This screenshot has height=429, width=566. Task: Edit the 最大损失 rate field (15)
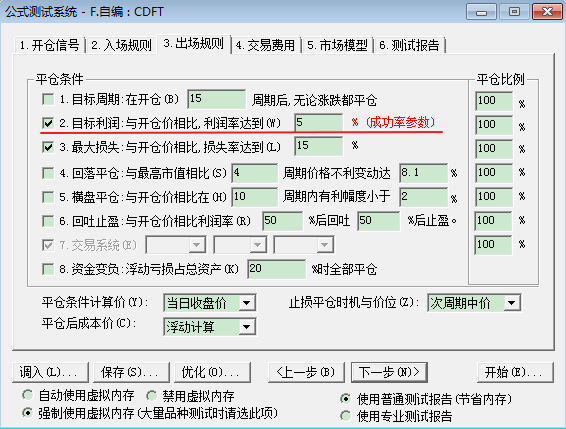coord(318,146)
